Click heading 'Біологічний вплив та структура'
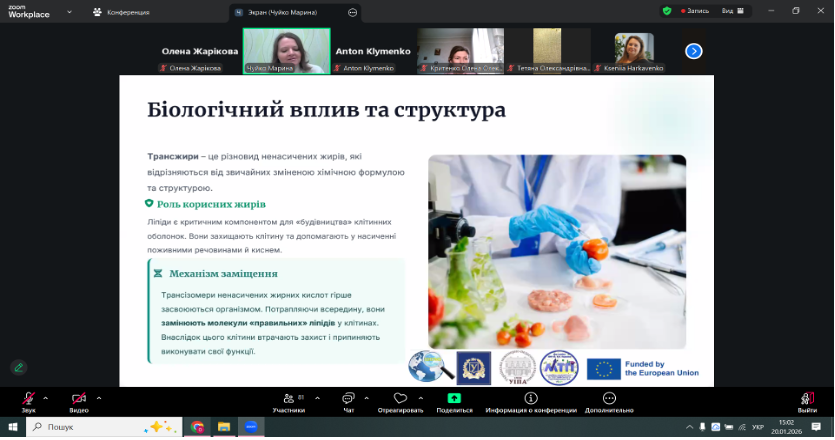This screenshot has height=440, width=835. click(x=326, y=110)
